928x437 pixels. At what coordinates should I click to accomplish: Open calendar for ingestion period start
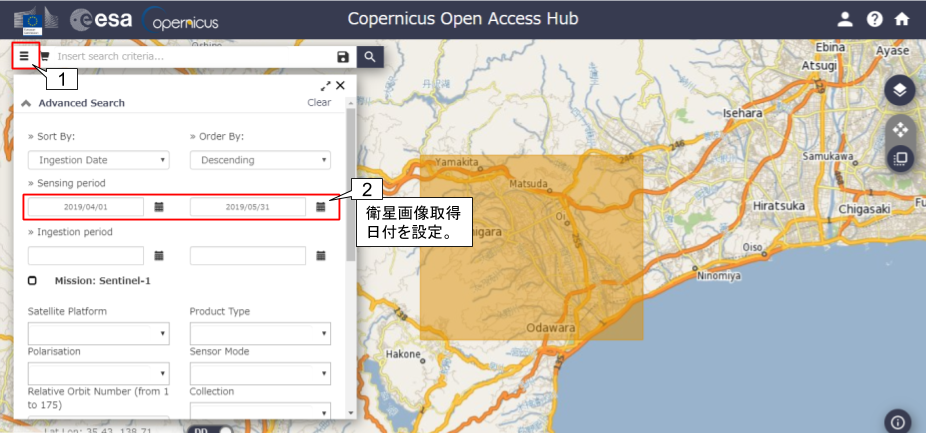coord(159,255)
